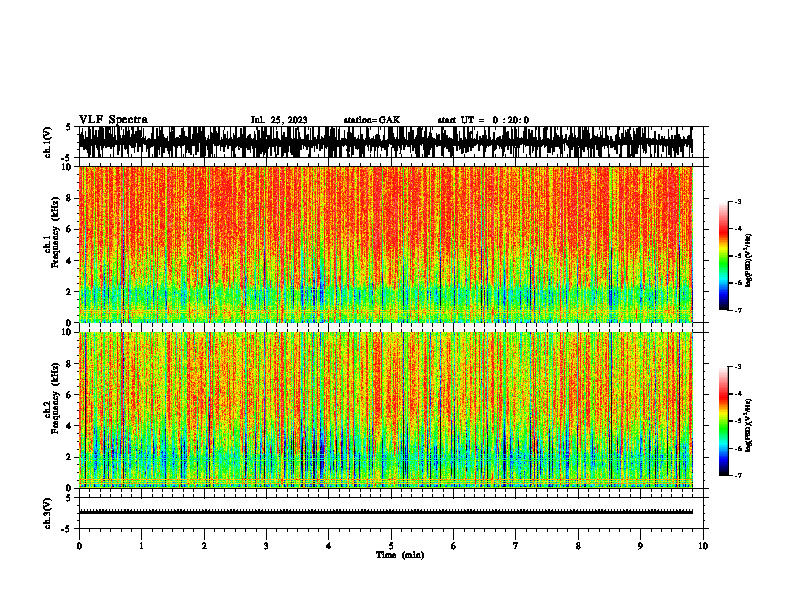The height and width of the screenshot is (612, 792).
Task: Click inside the ch.1 spectrogram panel
Action: tap(385, 244)
